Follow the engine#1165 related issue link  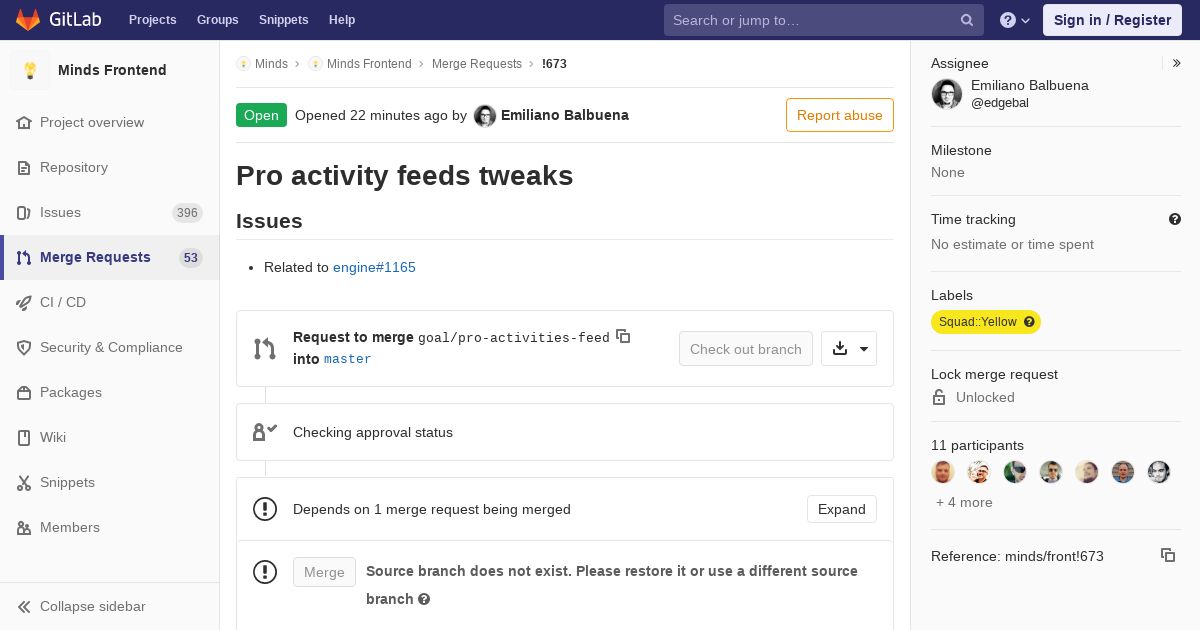click(374, 267)
